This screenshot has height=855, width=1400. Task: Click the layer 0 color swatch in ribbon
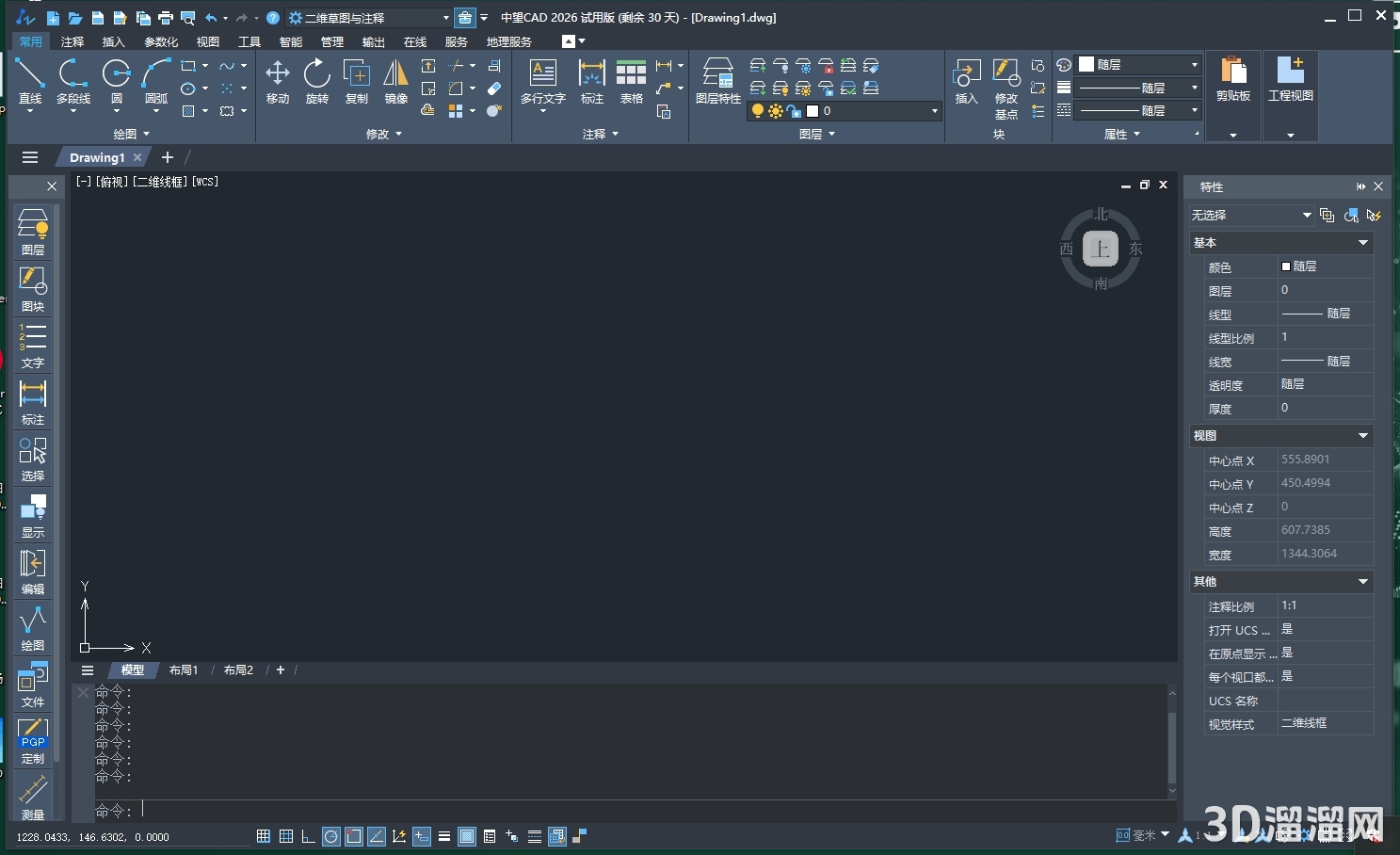coord(813,111)
